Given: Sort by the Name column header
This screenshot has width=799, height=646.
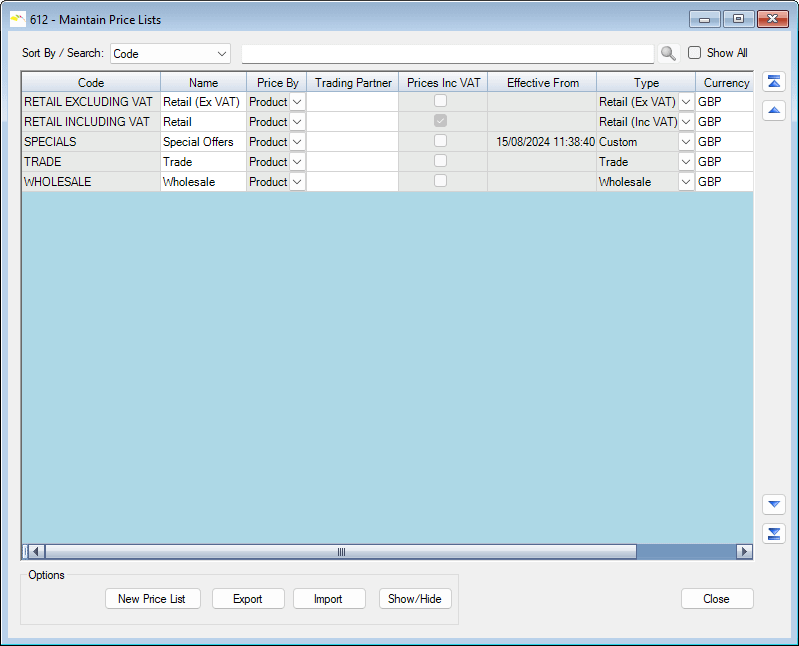Looking at the screenshot, I should coord(203,83).
